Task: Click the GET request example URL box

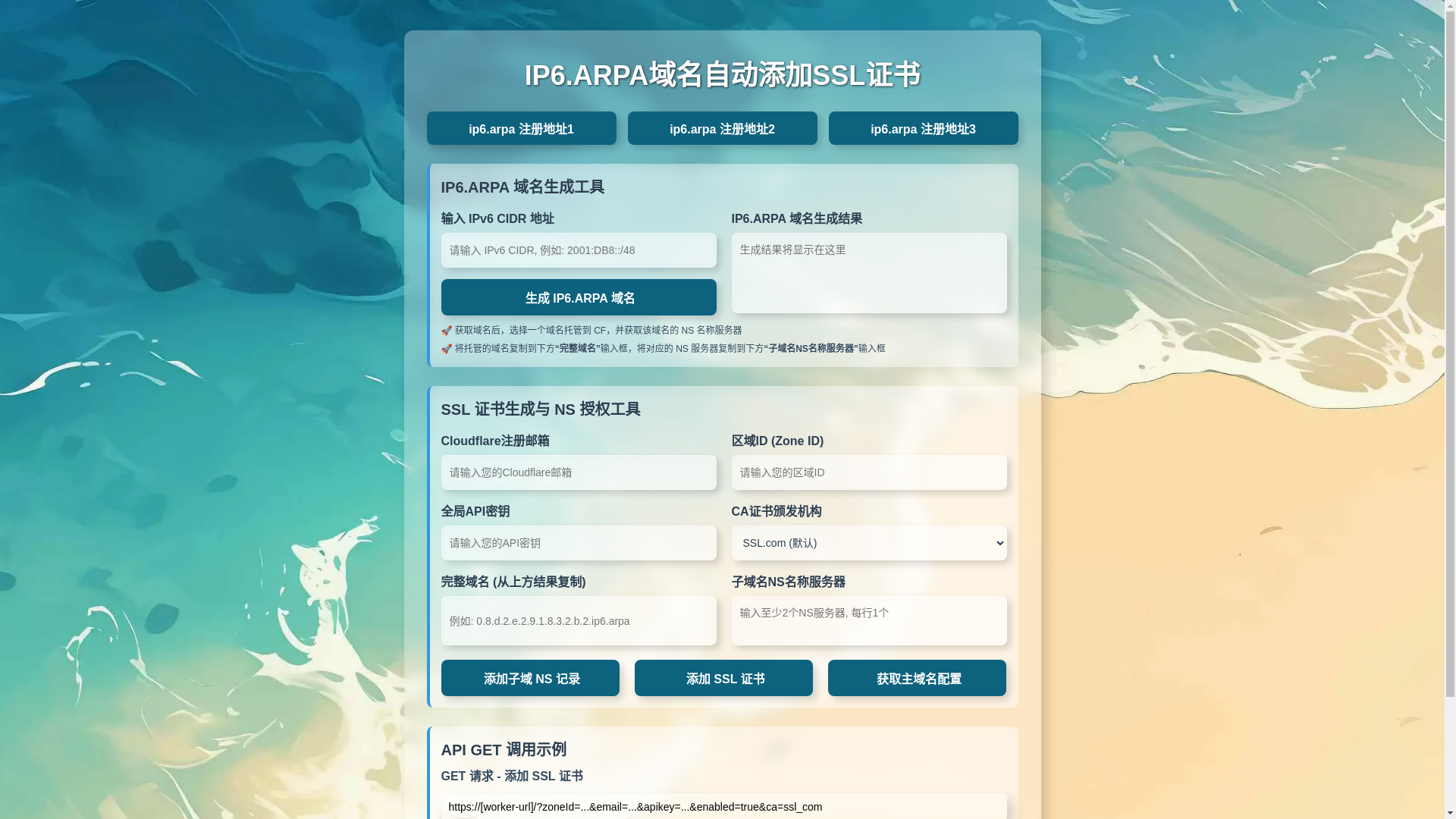Action: coord(723,807)
